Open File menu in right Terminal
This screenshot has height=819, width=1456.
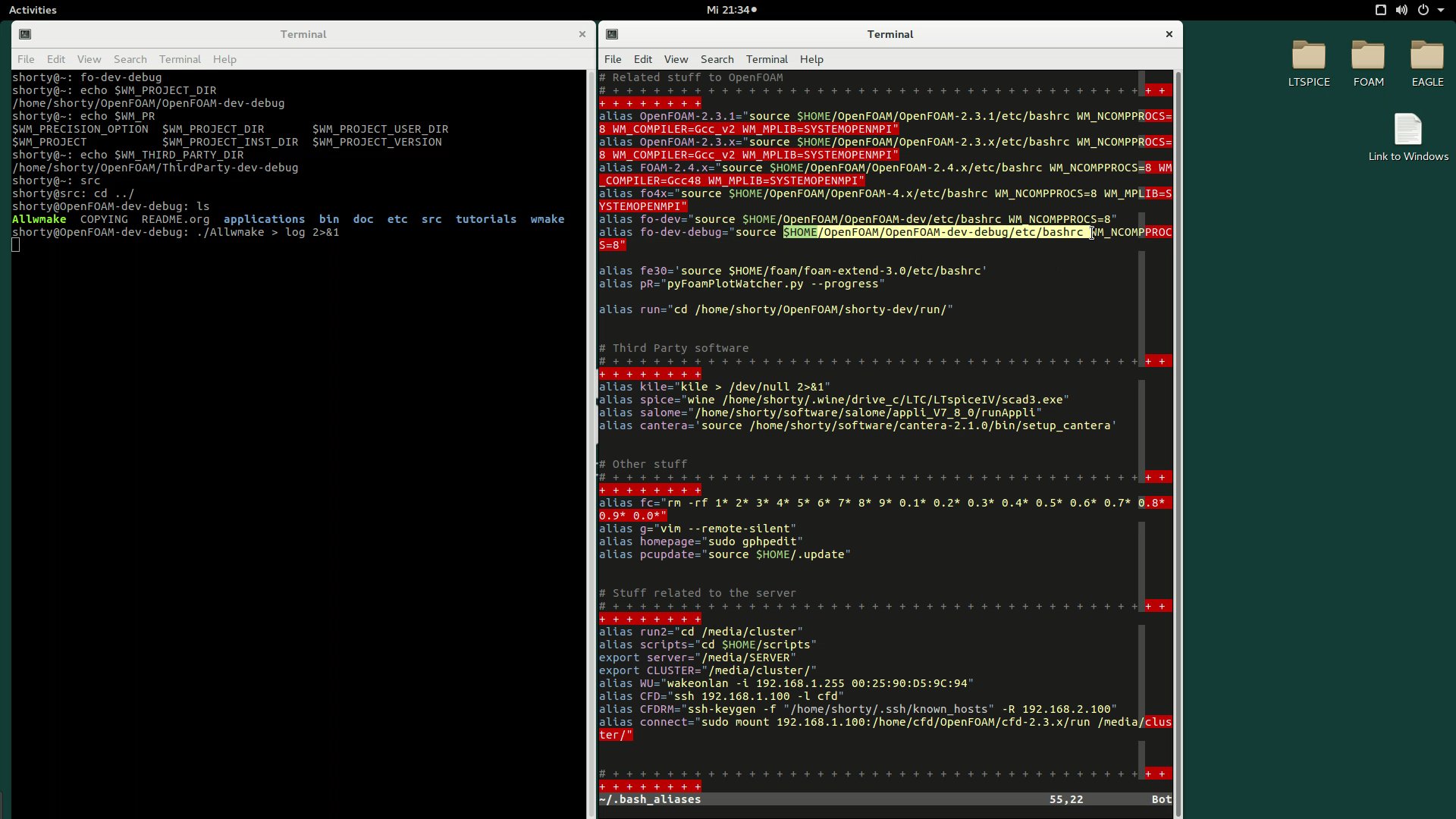(x=613, y=59)
